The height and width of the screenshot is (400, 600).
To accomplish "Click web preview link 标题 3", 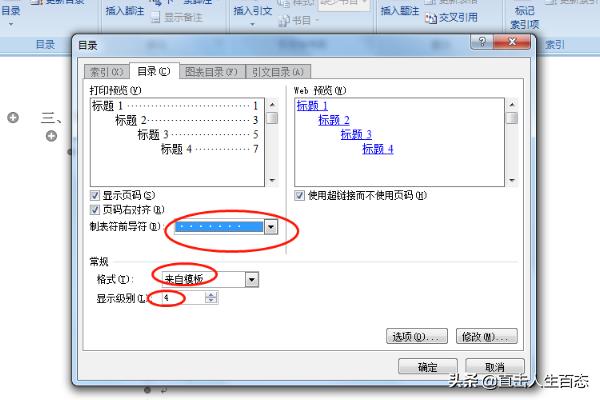I will click(356, 134).
